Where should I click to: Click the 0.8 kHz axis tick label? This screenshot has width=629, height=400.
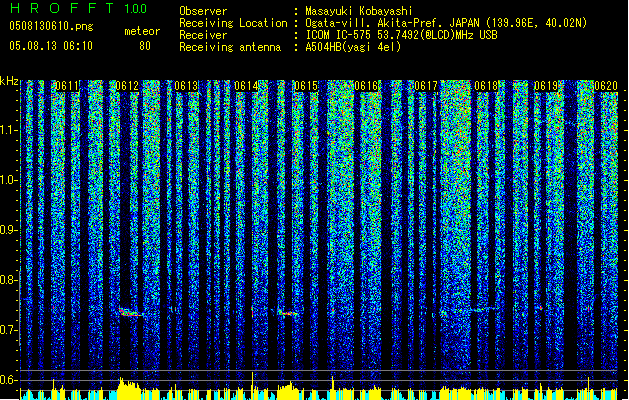pos(9,280)
